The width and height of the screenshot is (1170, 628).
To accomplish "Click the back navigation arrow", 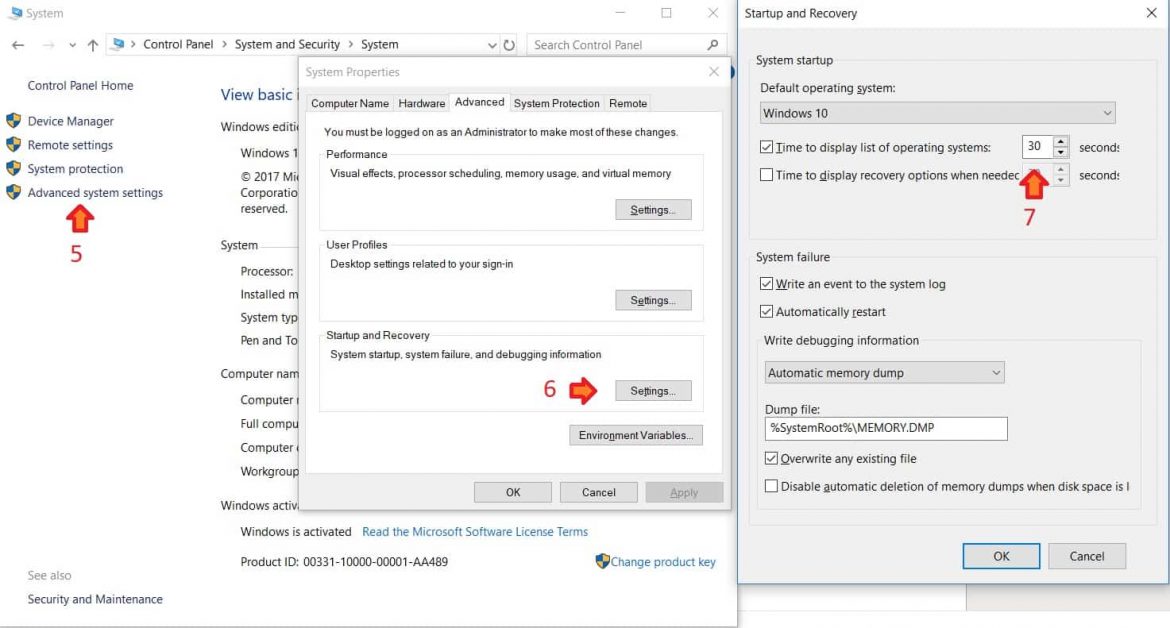I will pos(16,45).
